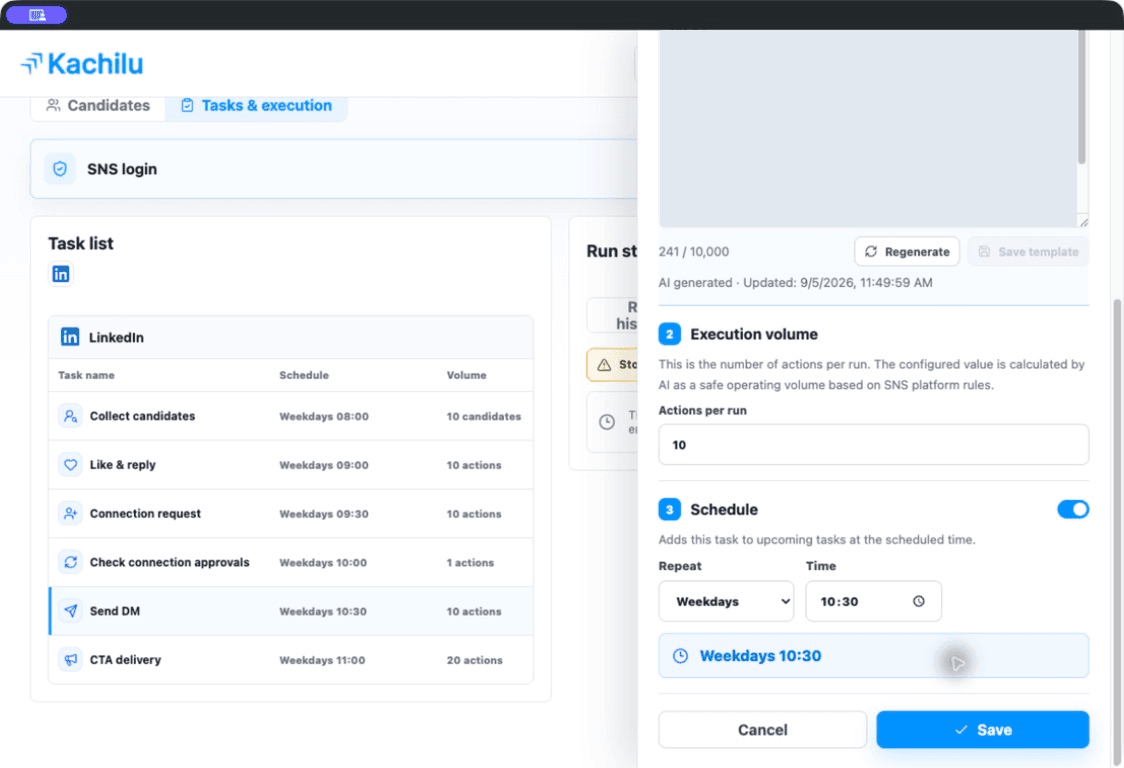The image size is (1124, 768).
Task: Click inside the message text area
Action: pyautogui.click(x=867, y=128)
